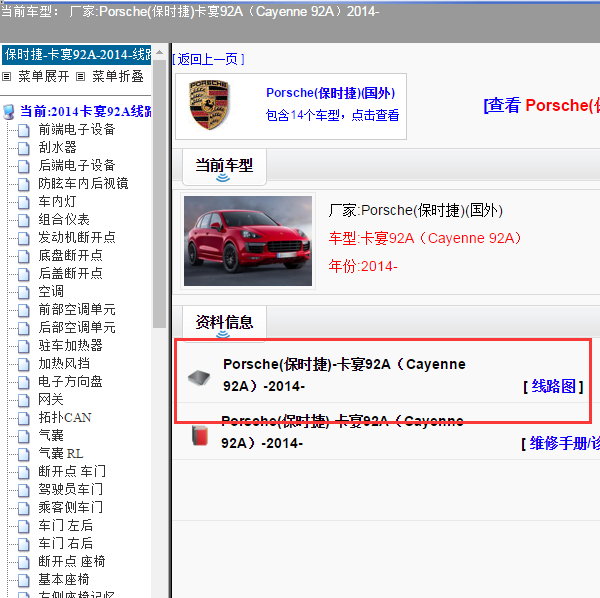Viewport: 600px width, 598px height.
Task: Click 包含14个车型,点击查看 link
Action: tap(333, 115)
